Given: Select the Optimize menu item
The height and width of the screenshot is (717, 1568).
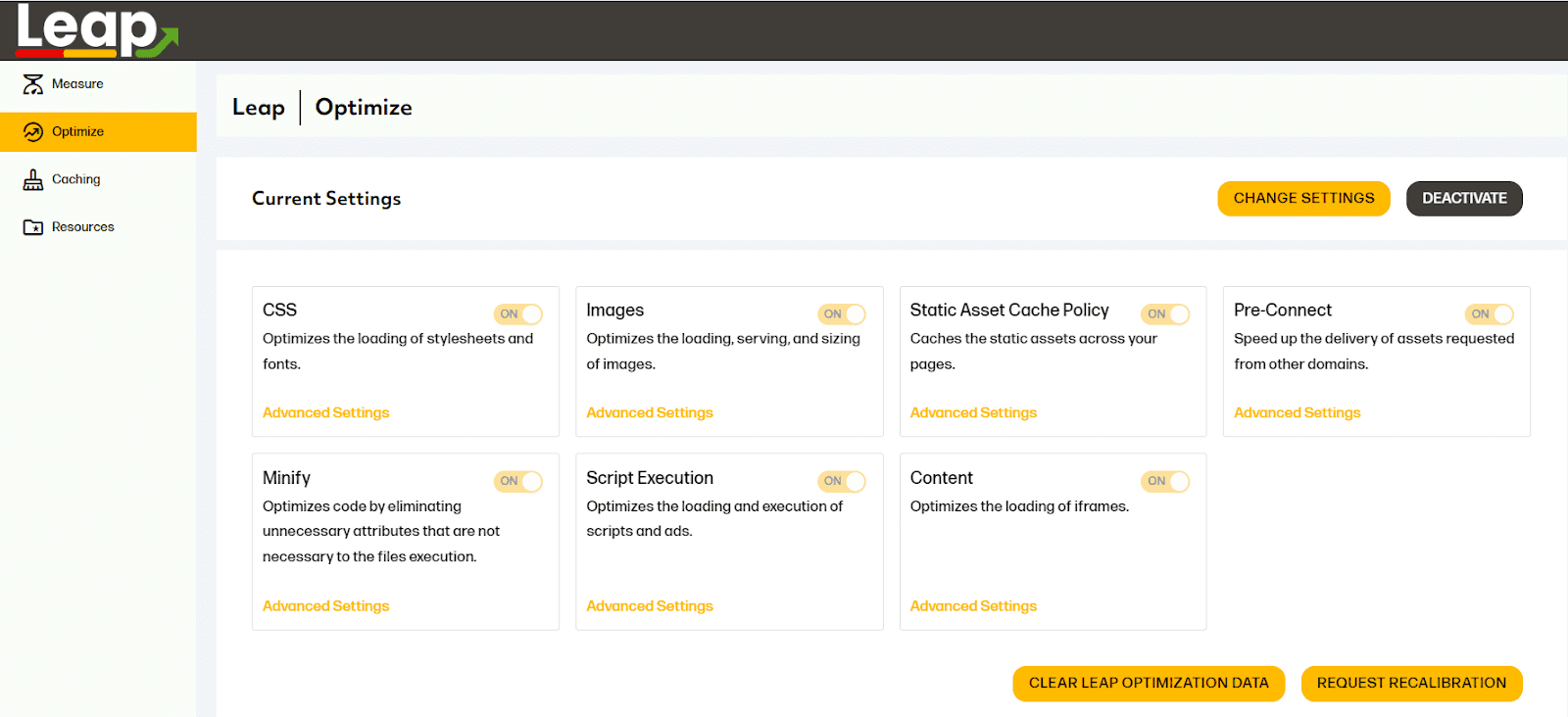Looking at the screenshot, I should (x=98, y=132).
